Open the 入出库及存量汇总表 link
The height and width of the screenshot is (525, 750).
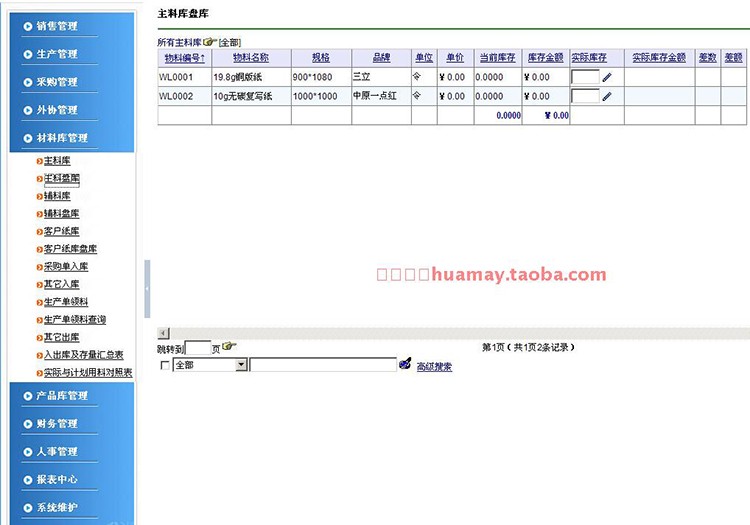pyautogui.click(x=84, y=356)
